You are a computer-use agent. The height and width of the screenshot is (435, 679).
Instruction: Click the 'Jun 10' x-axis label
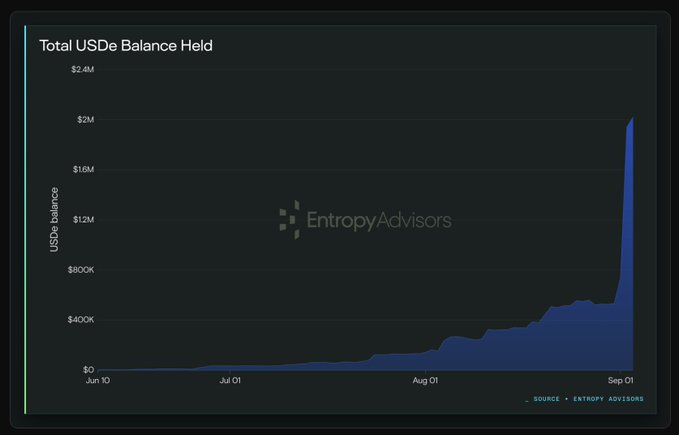tap(98, 380)
